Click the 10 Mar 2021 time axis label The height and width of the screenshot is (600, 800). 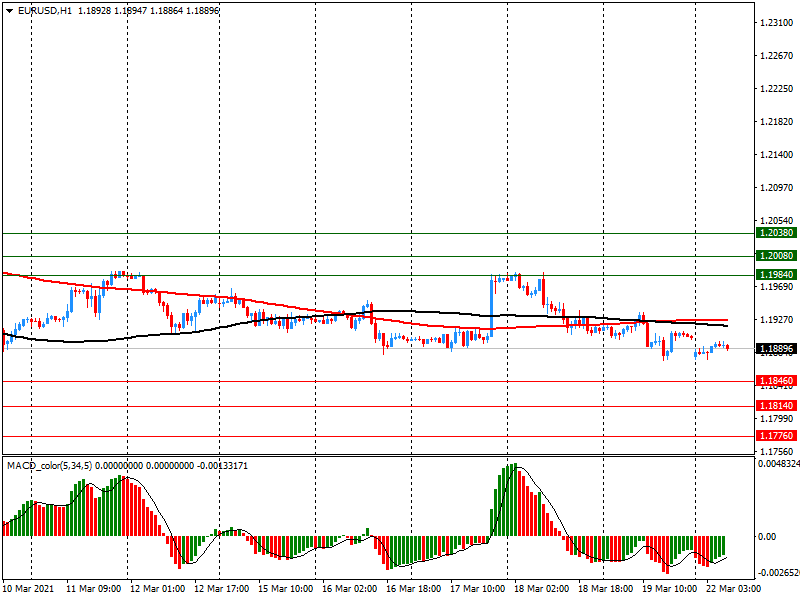pos(30,590)
